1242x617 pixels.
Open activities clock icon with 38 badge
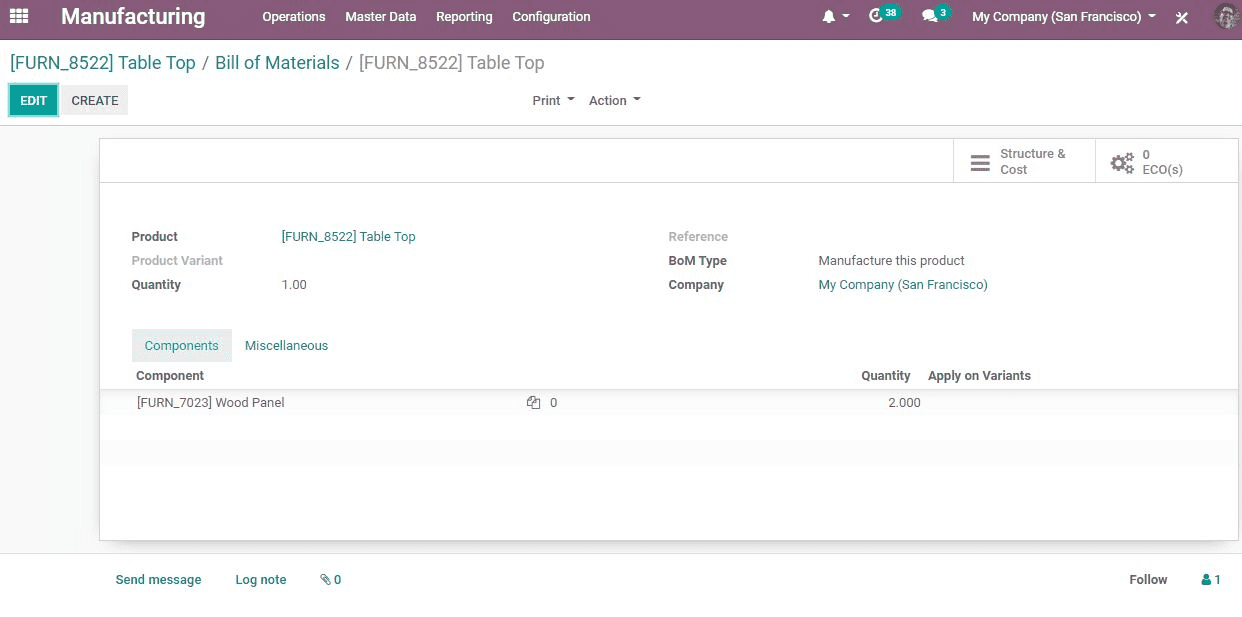click(x=876, y=16)
